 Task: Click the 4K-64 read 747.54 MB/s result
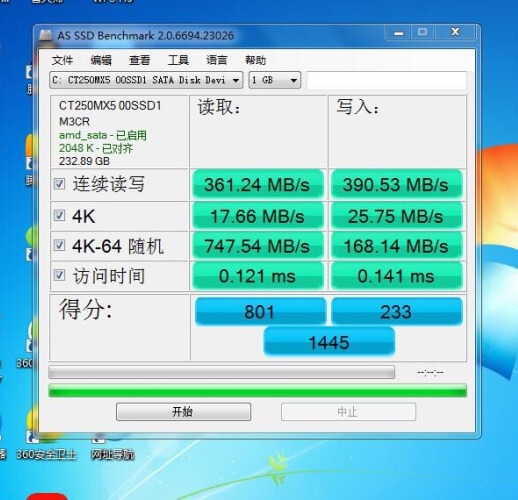(x=258, y=246)
